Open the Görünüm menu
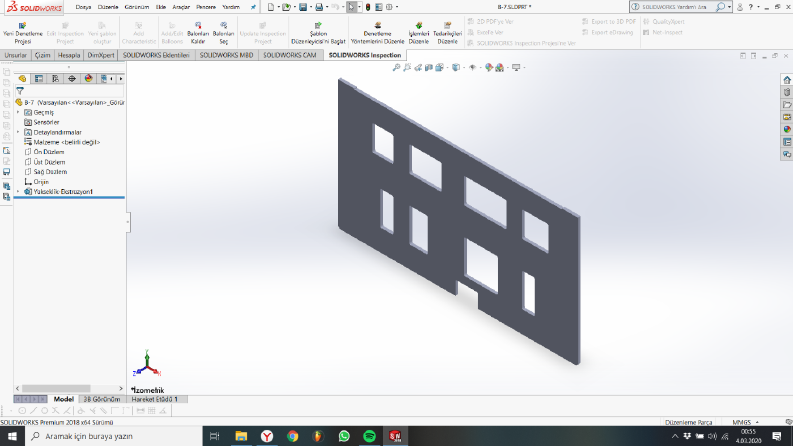The width and height of the screenshot is (793, 446). [137, 7]
